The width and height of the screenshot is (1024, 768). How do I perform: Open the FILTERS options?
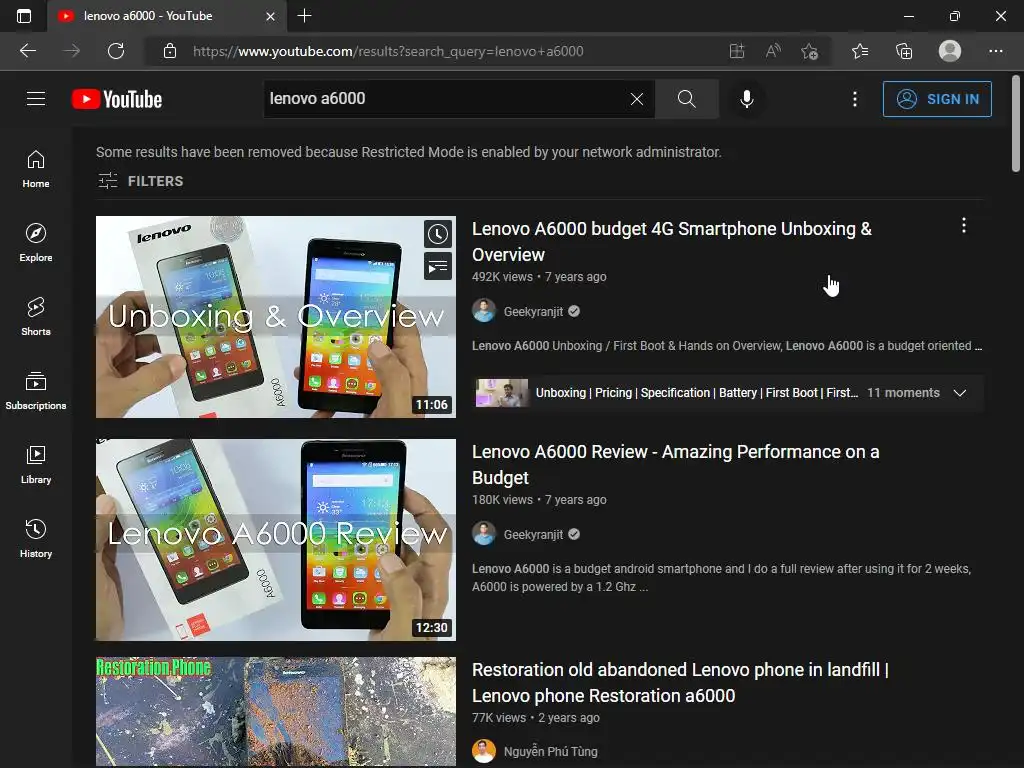pyautogui.click(x=140, y=181)
